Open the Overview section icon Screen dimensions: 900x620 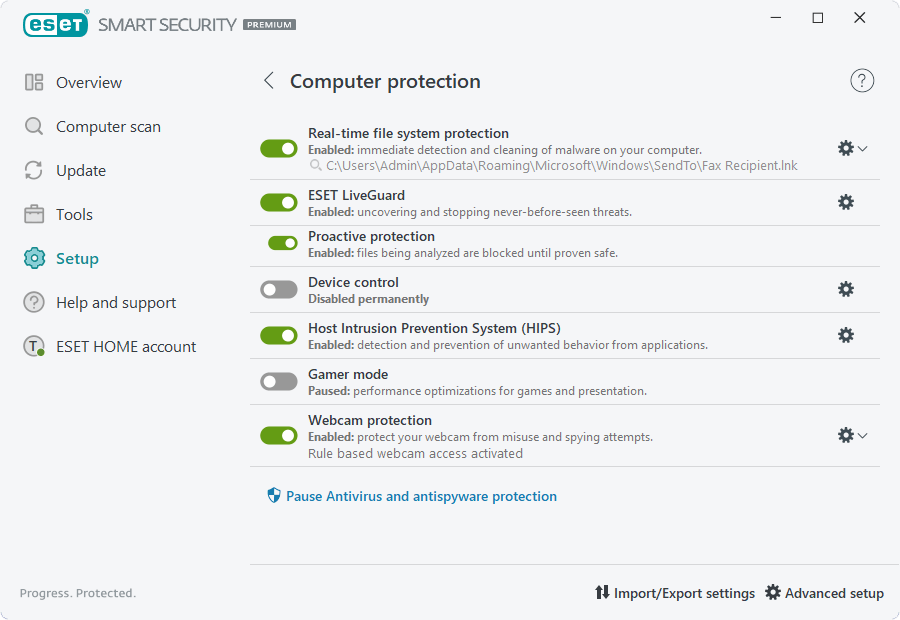coord(32,82)
